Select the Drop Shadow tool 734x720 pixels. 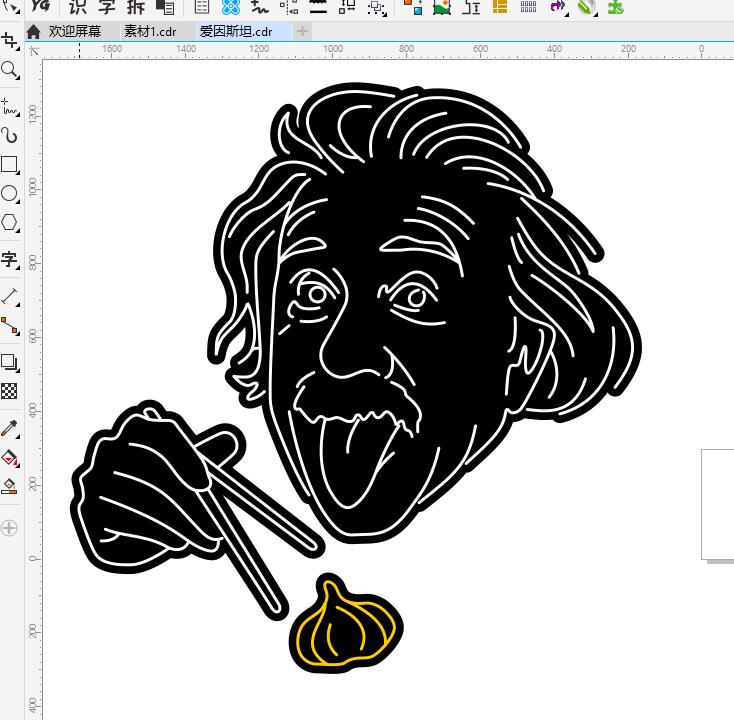(8, 362)
